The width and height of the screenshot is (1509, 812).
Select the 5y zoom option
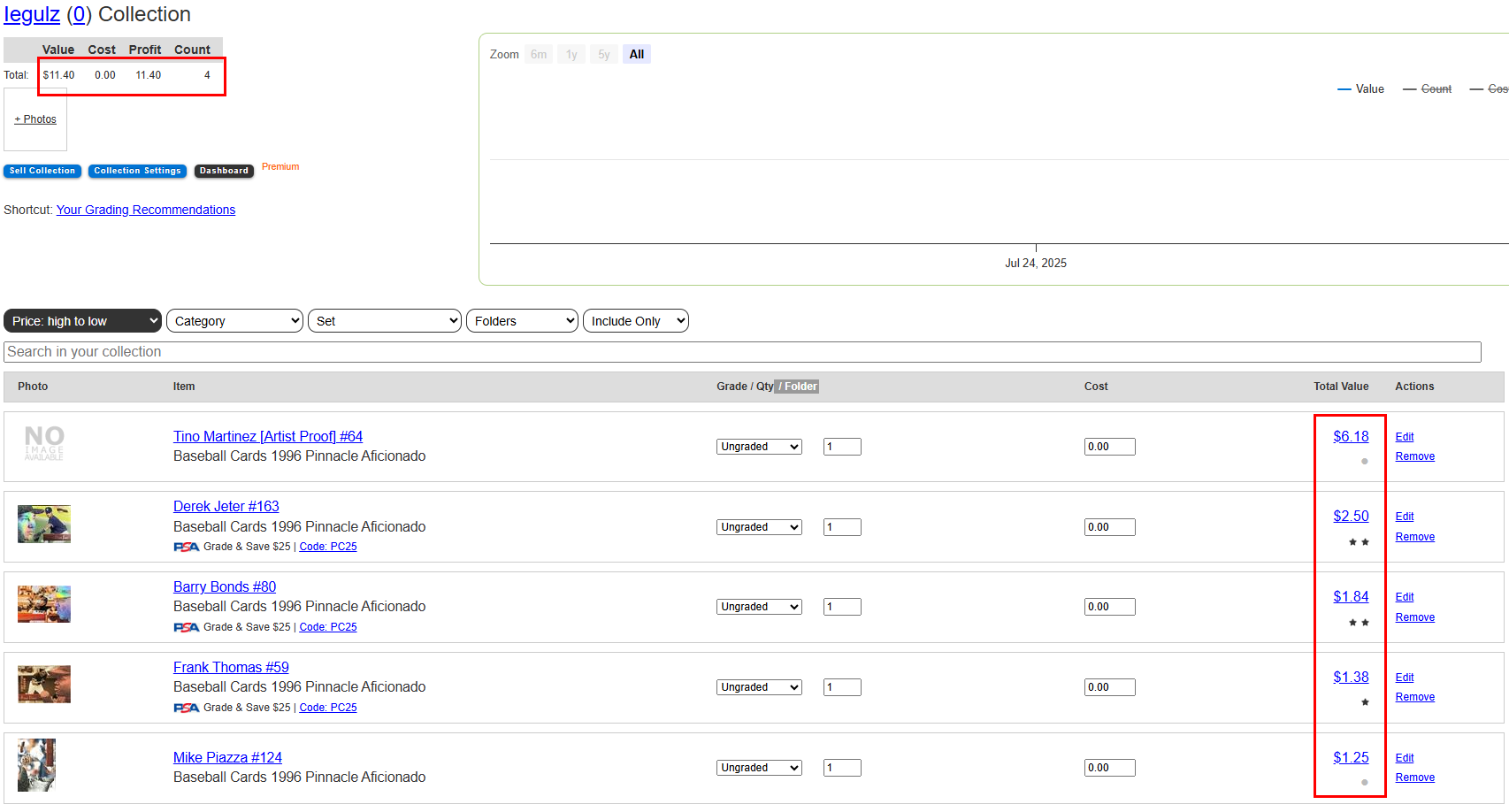pyautogui.click(x=603, y=54)
